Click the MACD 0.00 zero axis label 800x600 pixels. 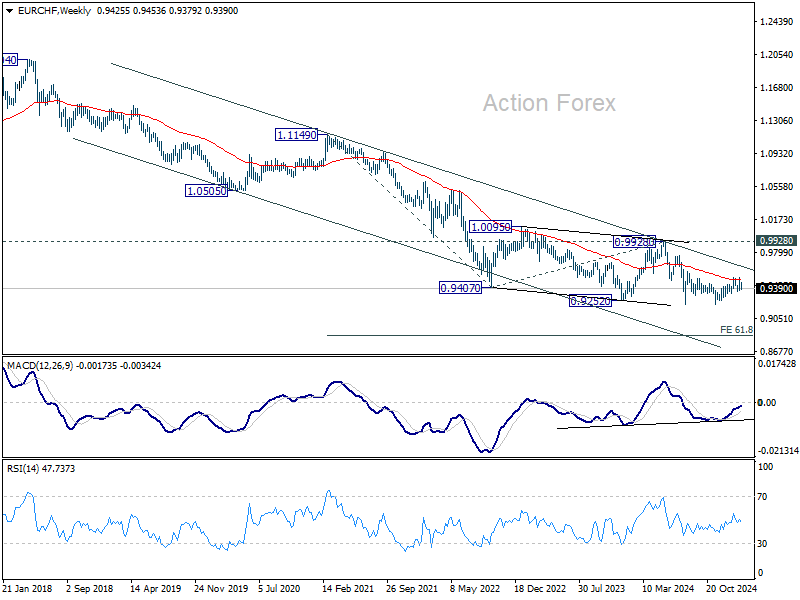[x=767, y=403]
